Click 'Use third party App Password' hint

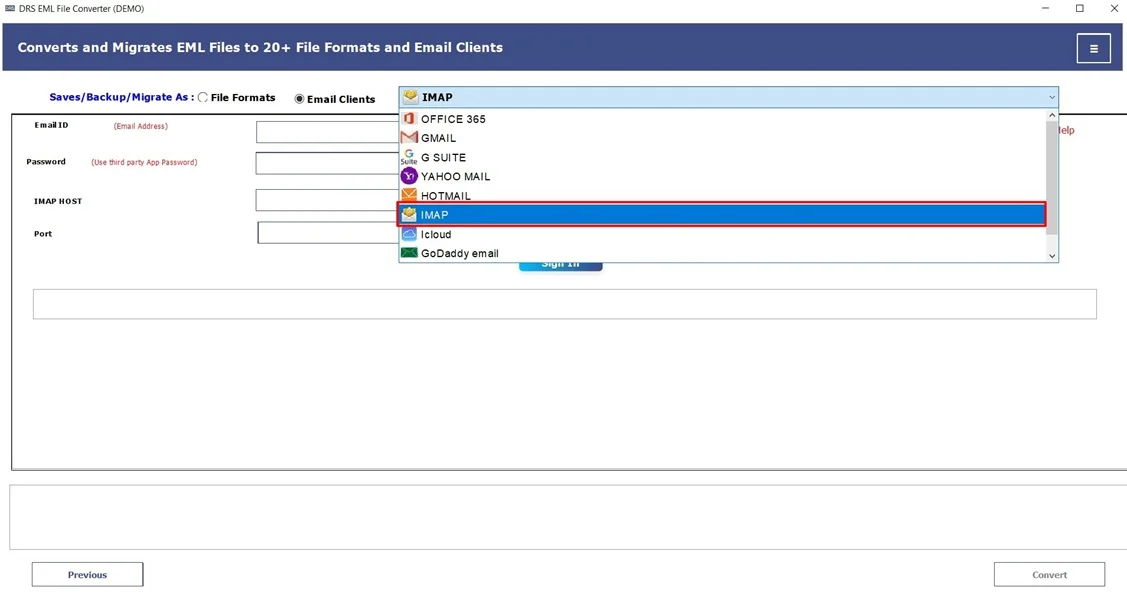click(144, 162)
